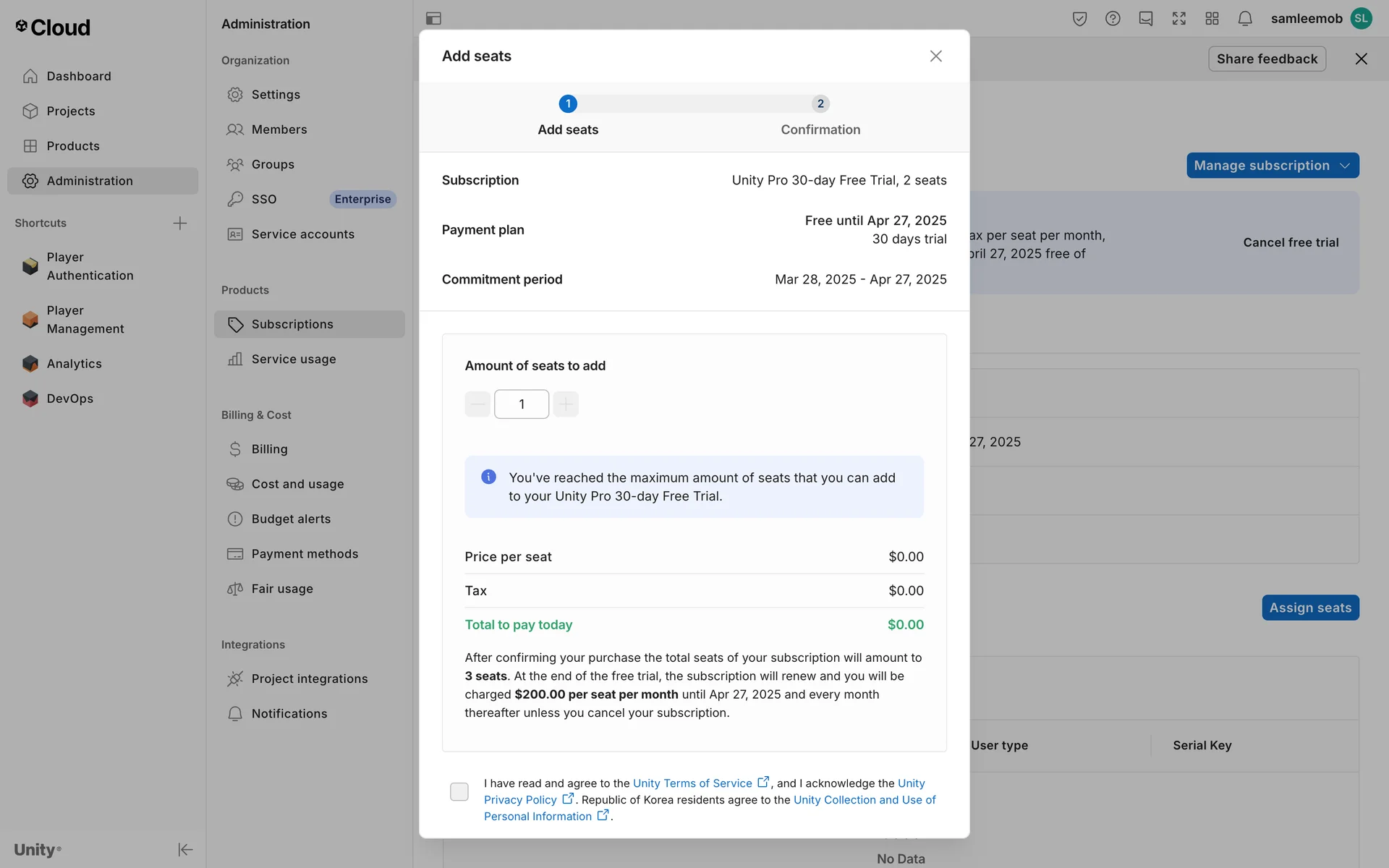Screen dimensions: 1389x868
Task: Open the Unity Terms of Service link
Action: [692, 783]
